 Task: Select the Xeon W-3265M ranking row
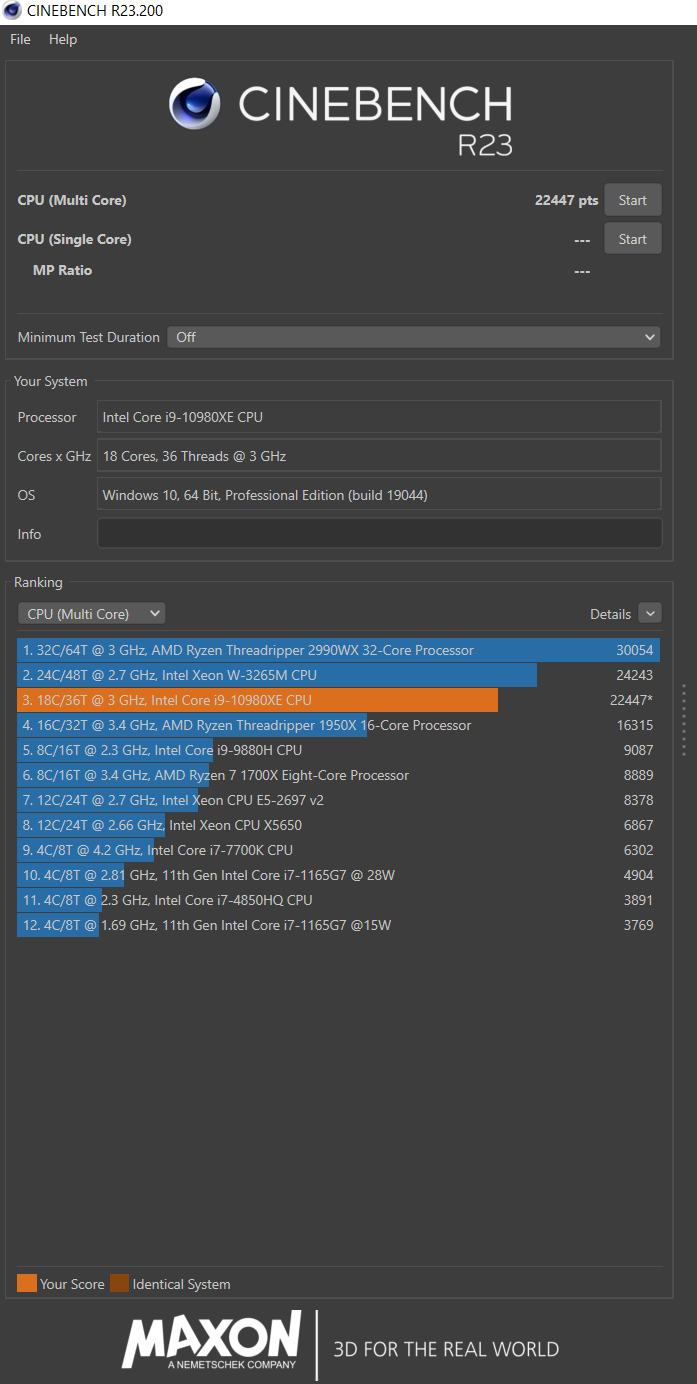(x=339, y=675)
